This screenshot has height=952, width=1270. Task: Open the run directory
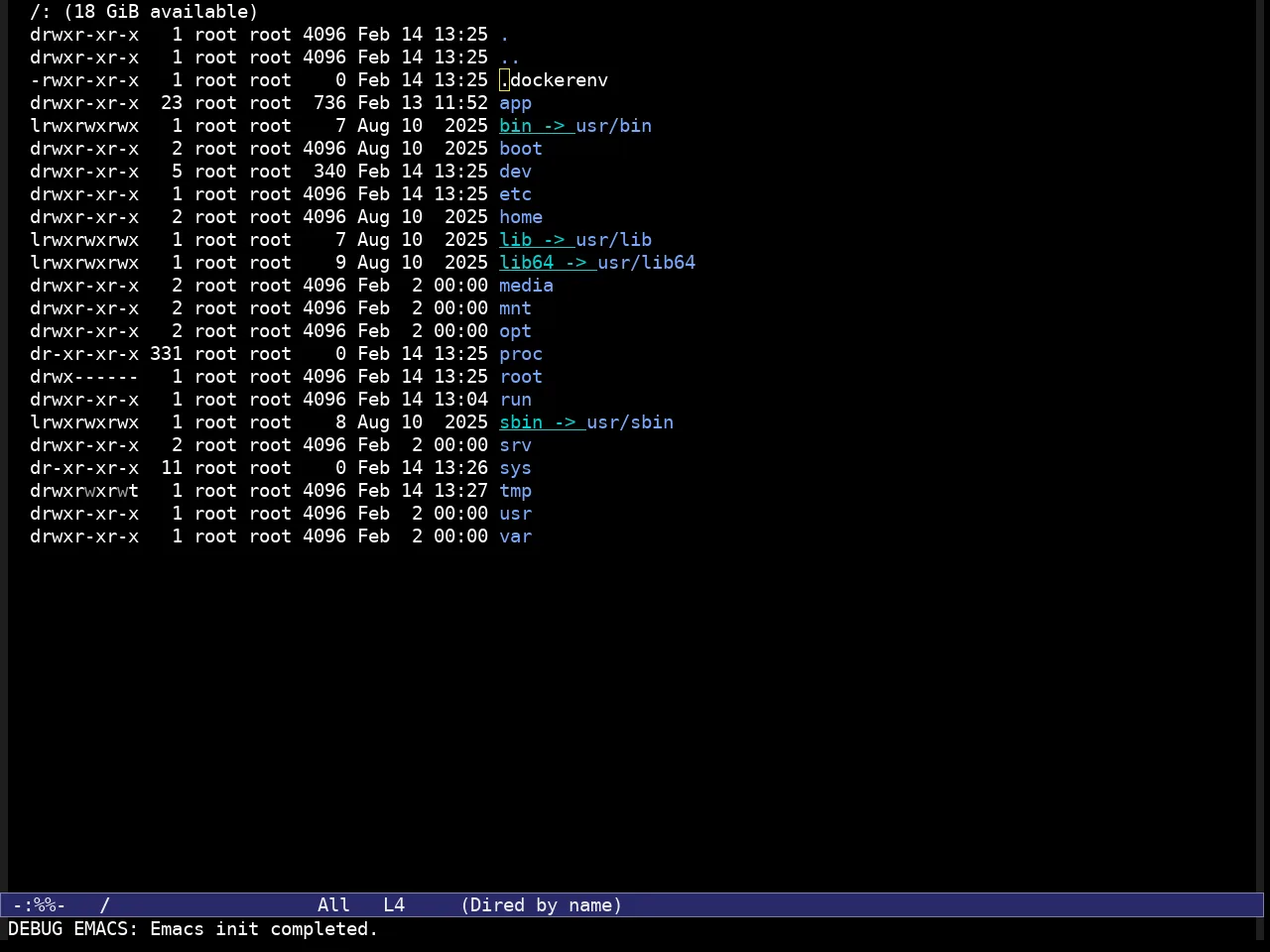point(515,400)
